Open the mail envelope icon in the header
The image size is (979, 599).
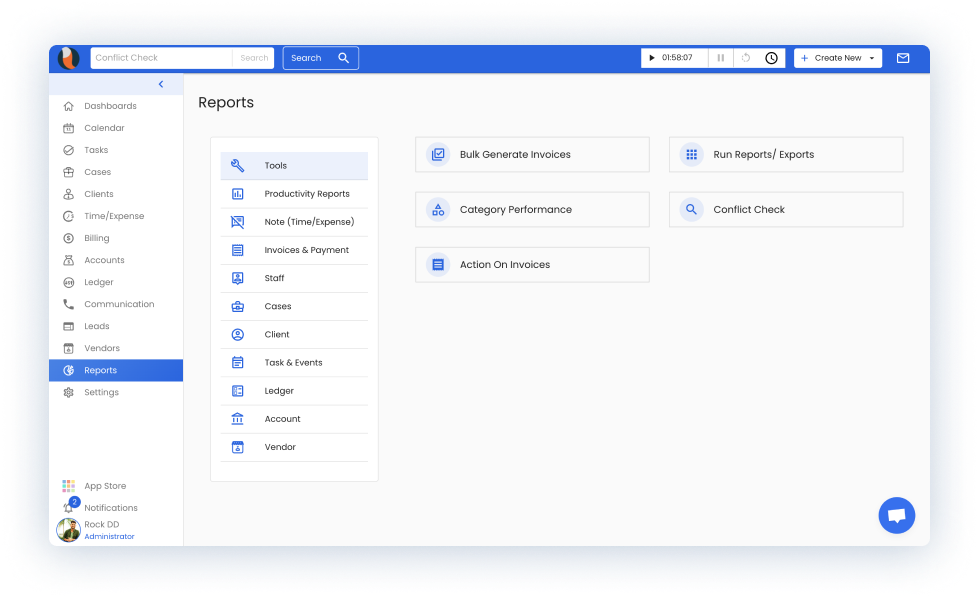pyautogui.click(x=903, y=58)
